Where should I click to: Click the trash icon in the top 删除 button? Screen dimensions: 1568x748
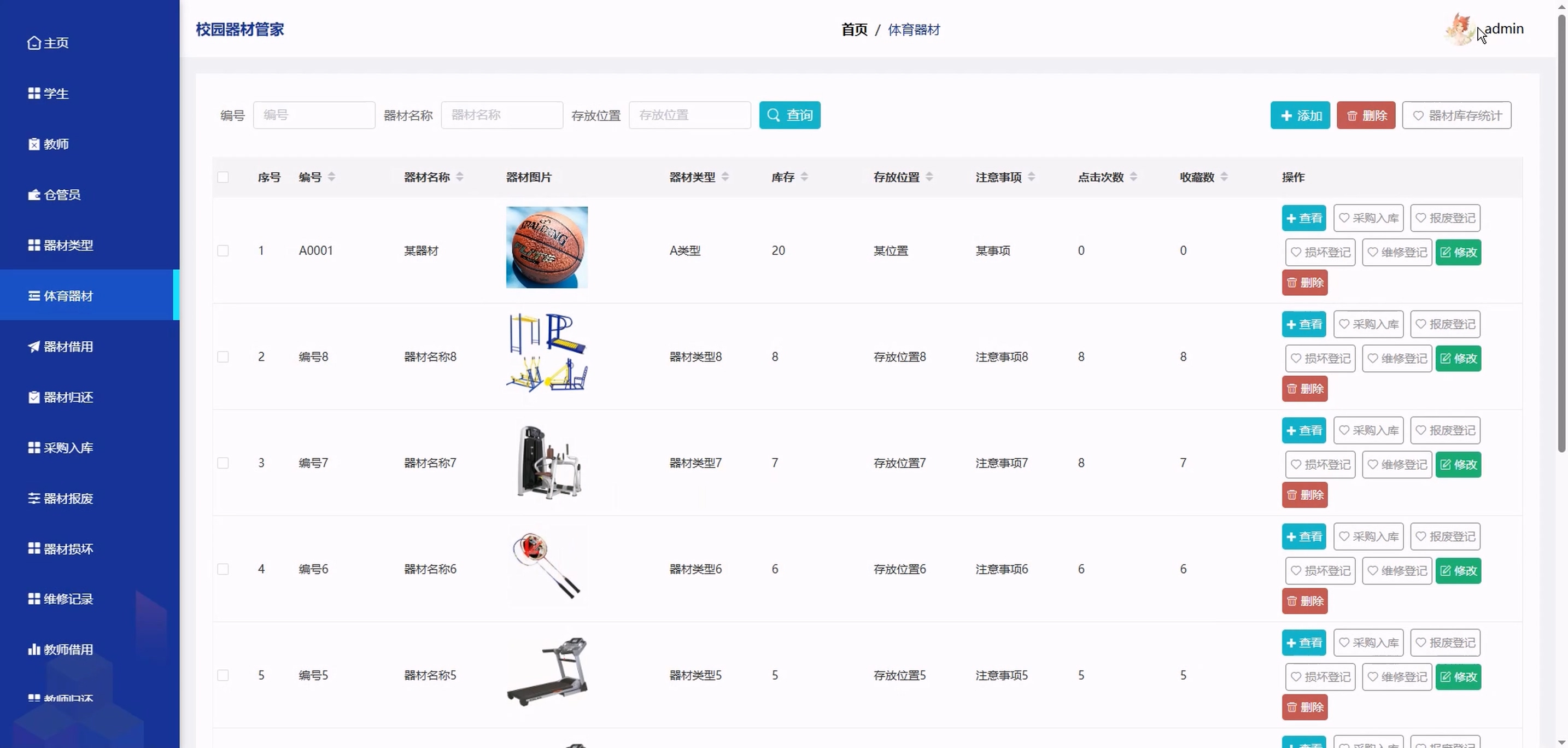pos(1352,115)
